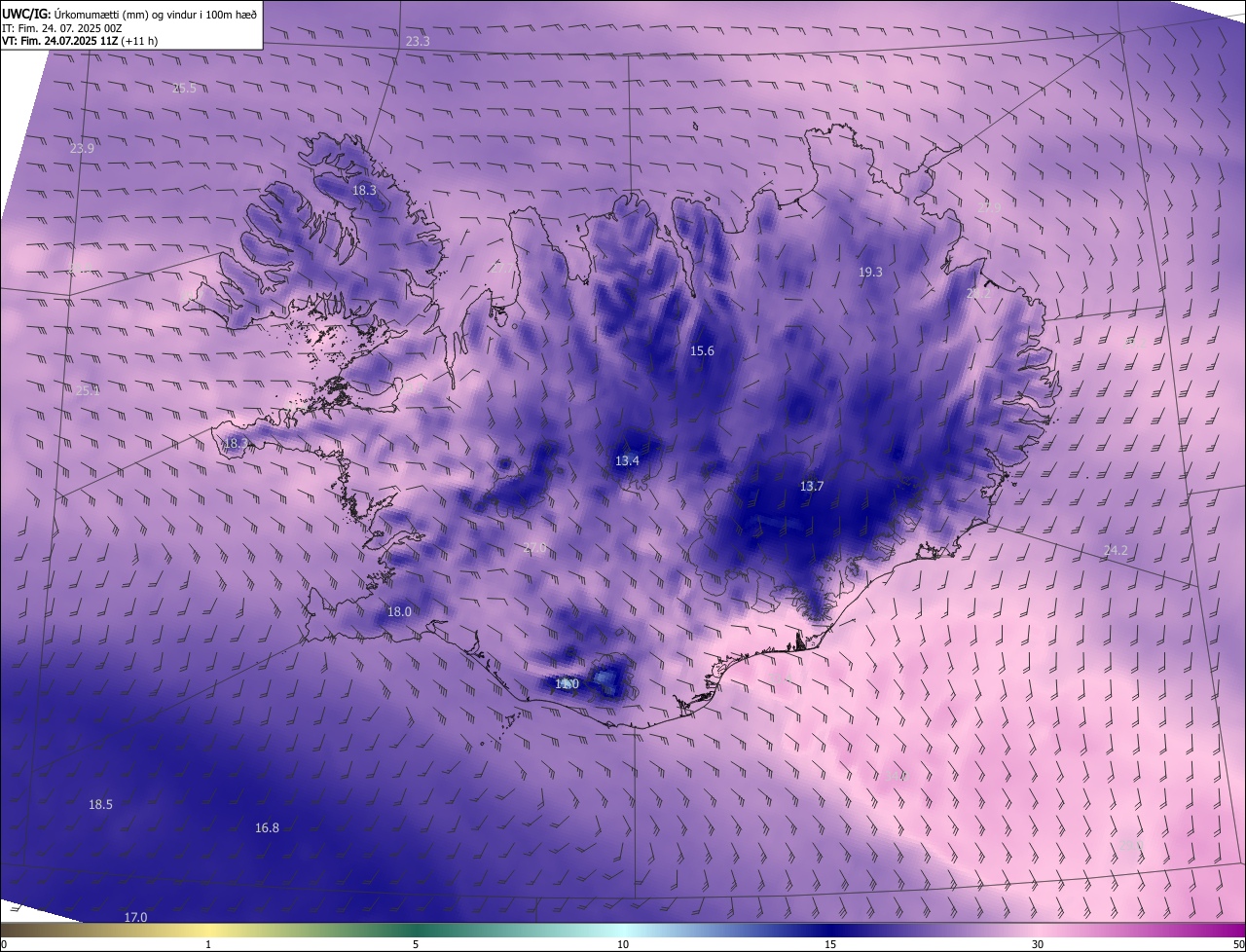
Task: Click the 15.6 value label
Action: (x=702, y=351)
